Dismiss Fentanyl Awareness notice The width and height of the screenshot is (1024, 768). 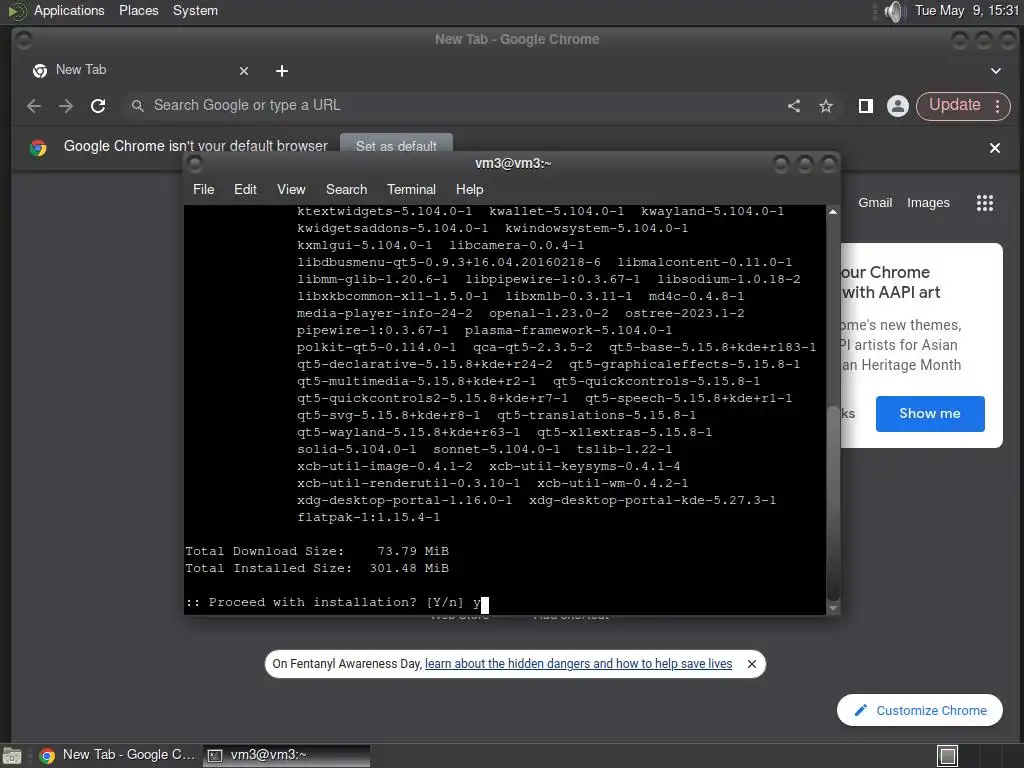[752, 664]
